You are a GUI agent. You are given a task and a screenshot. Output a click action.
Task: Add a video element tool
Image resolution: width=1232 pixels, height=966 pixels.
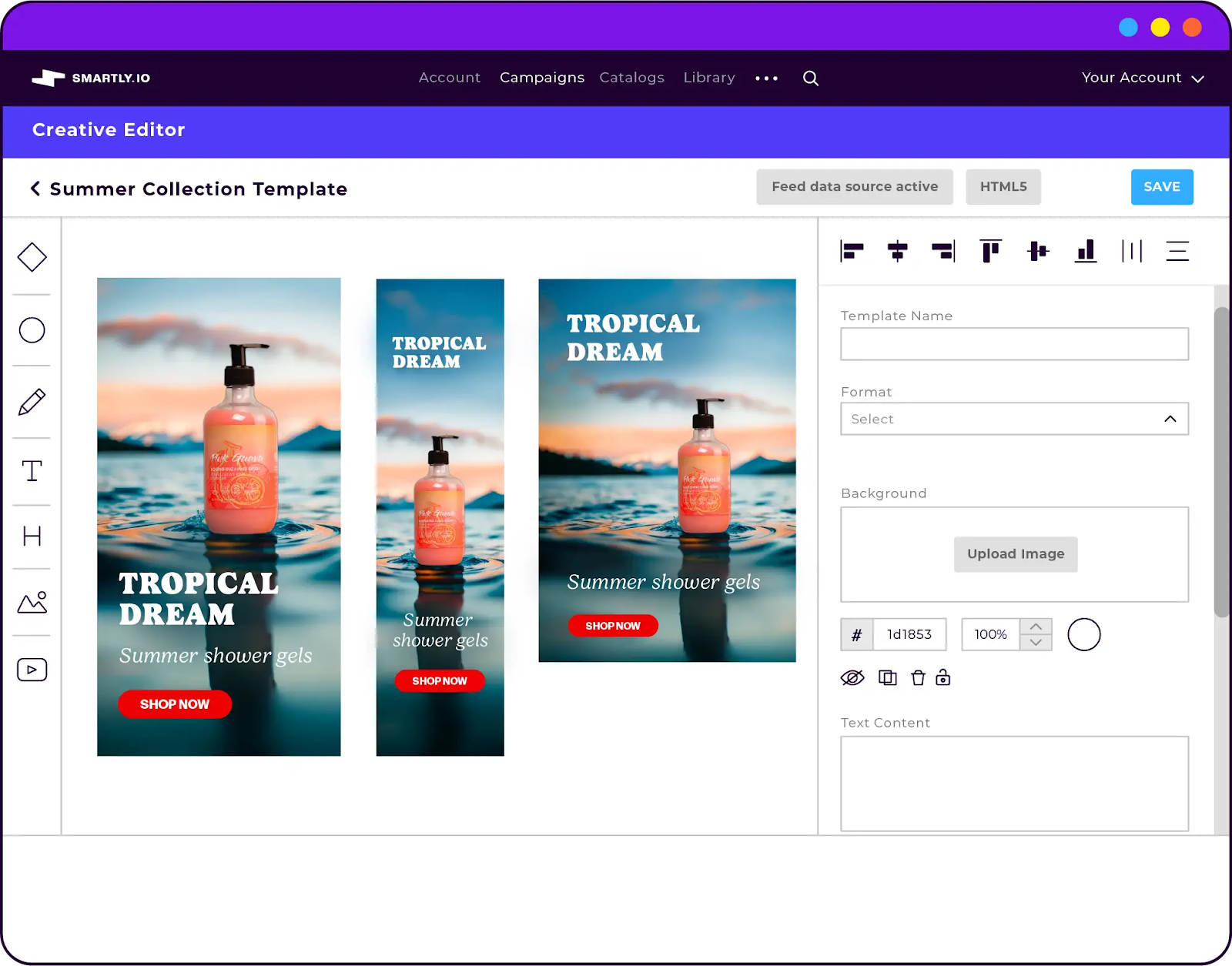32,670
